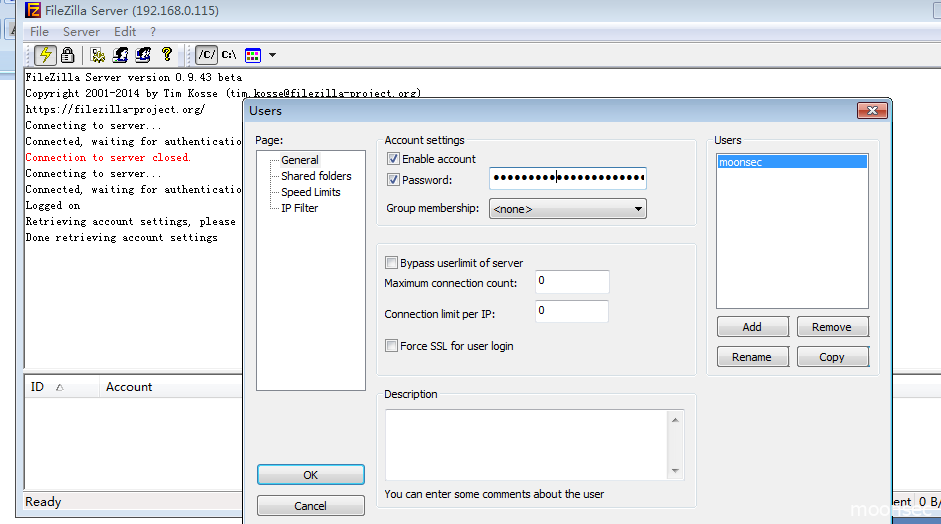
Task: Open the Edit menu
Action: click(x=125, y=32)
